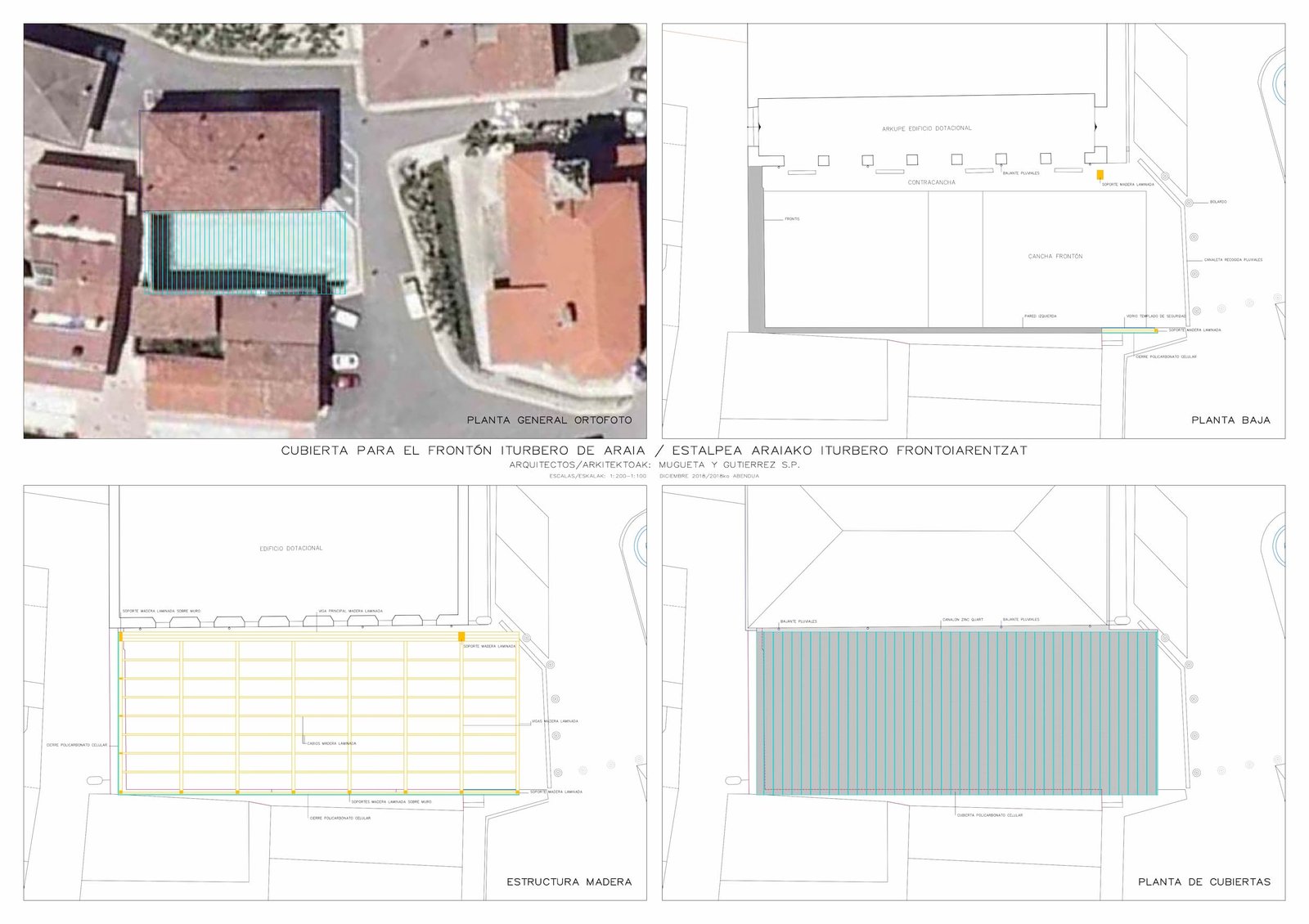Click the 'CONTRACANCHA' label

pos(931,182)
